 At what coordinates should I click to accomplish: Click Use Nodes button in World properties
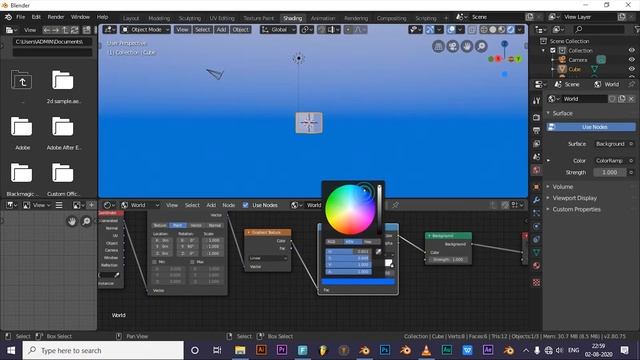click(x=591, y=127)
